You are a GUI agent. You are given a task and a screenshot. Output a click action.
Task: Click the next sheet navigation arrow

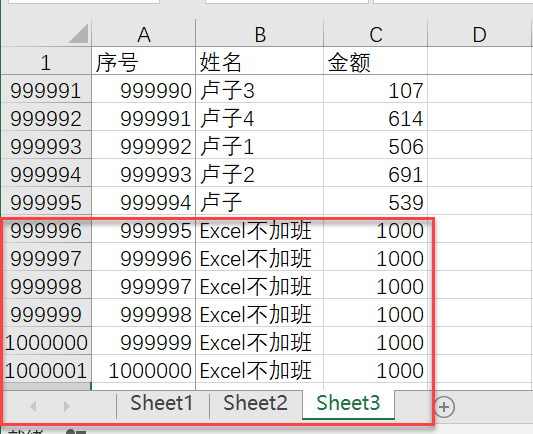(x=67, y=406)
